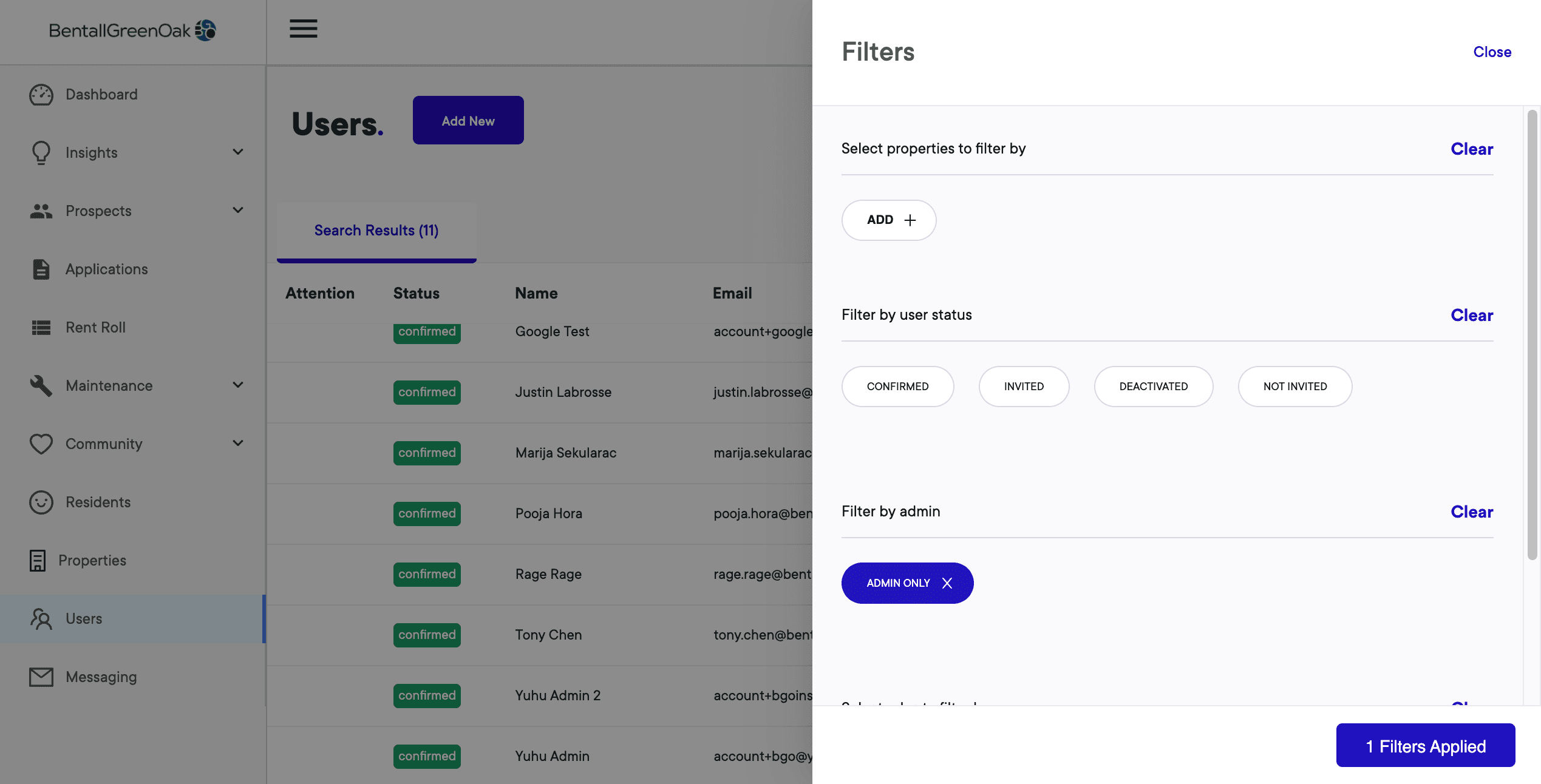Expand the Insights submenu chevron
This screenshot has width=1541, height=784.
click(238, 152)
